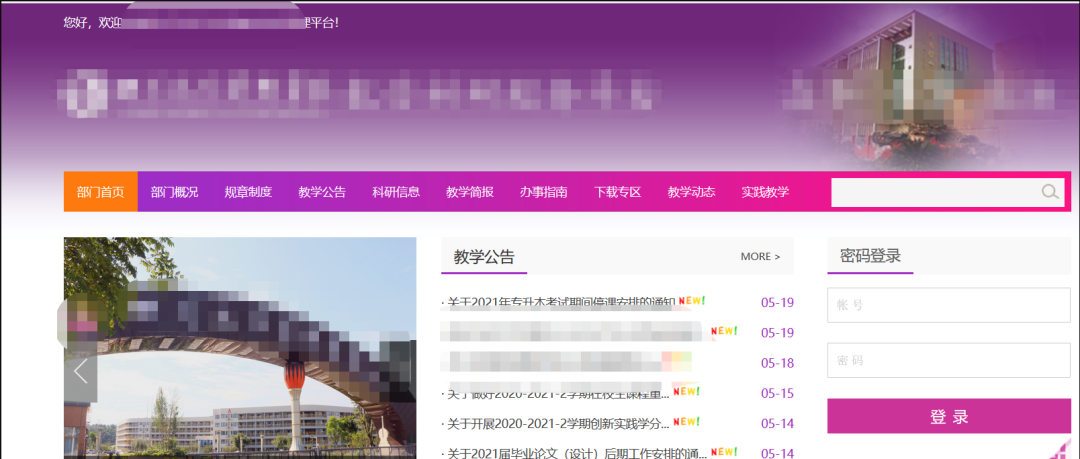Focus the 帐号 input field
The width and height of the screenshot is (1080, 459).
pos(948,305)
